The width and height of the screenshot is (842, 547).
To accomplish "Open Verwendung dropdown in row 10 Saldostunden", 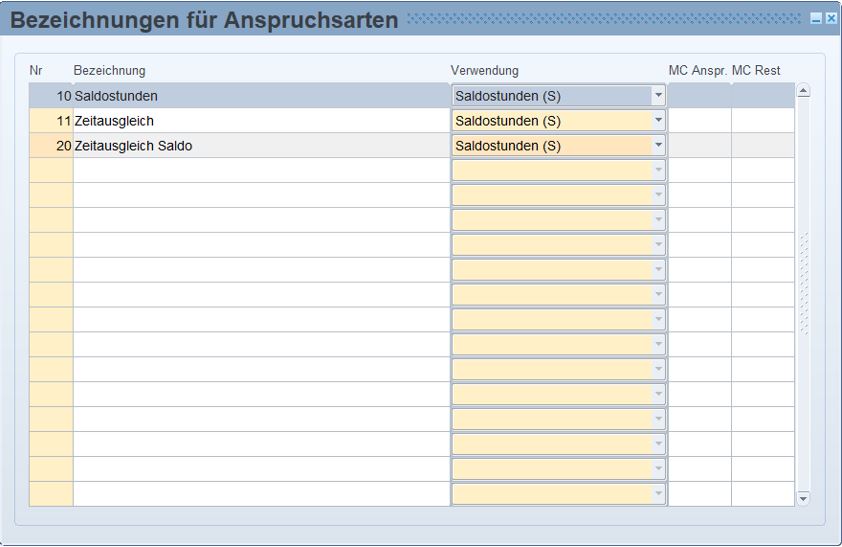I will [658, 96].
